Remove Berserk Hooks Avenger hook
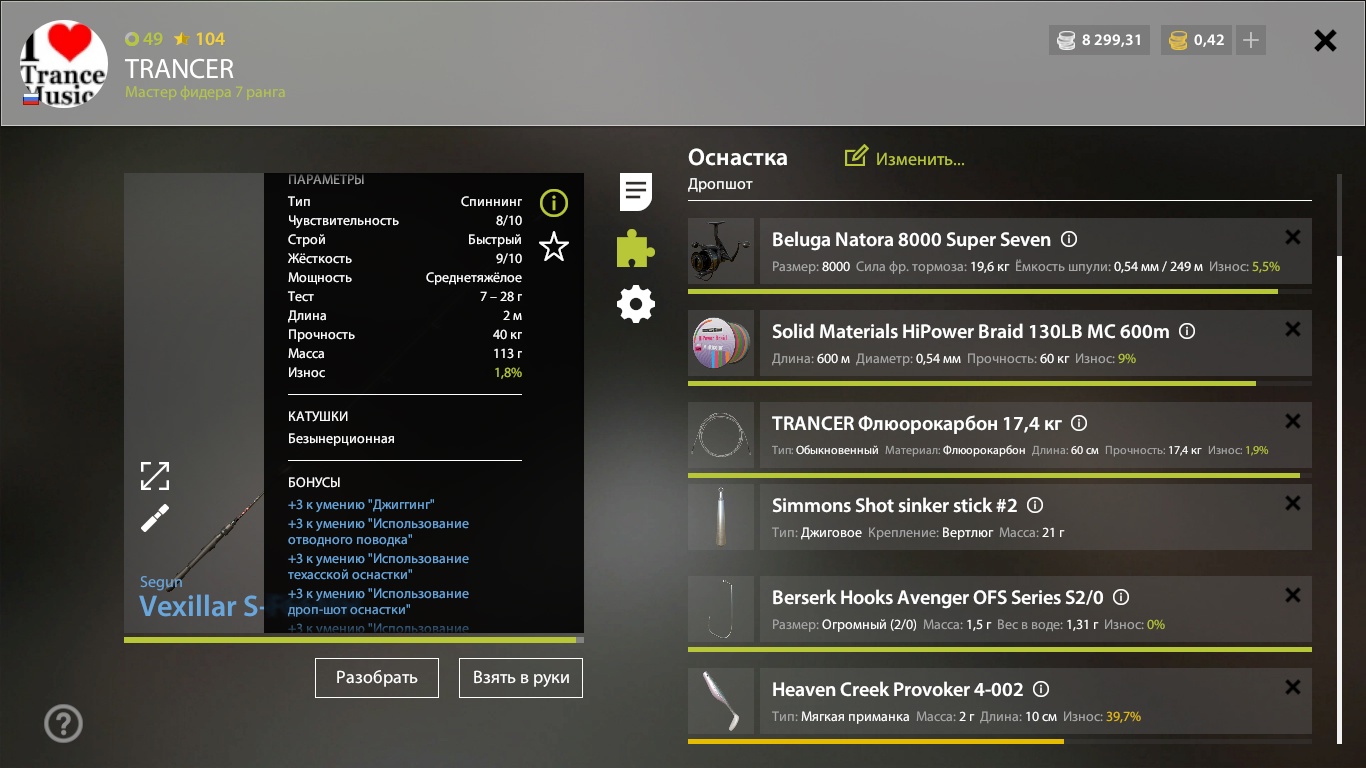The height and width of the screenshot is (768, 1366). (x=1293, y=595)
